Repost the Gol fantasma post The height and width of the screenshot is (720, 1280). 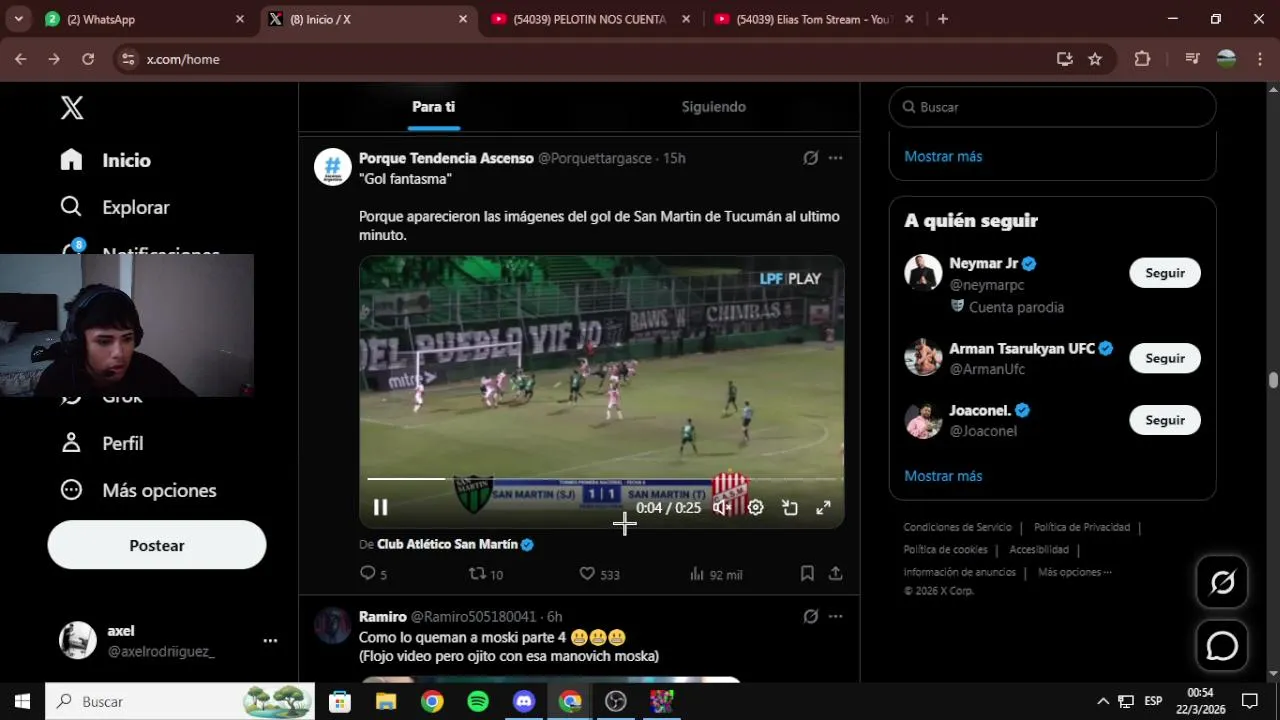[x=486, y=574]
